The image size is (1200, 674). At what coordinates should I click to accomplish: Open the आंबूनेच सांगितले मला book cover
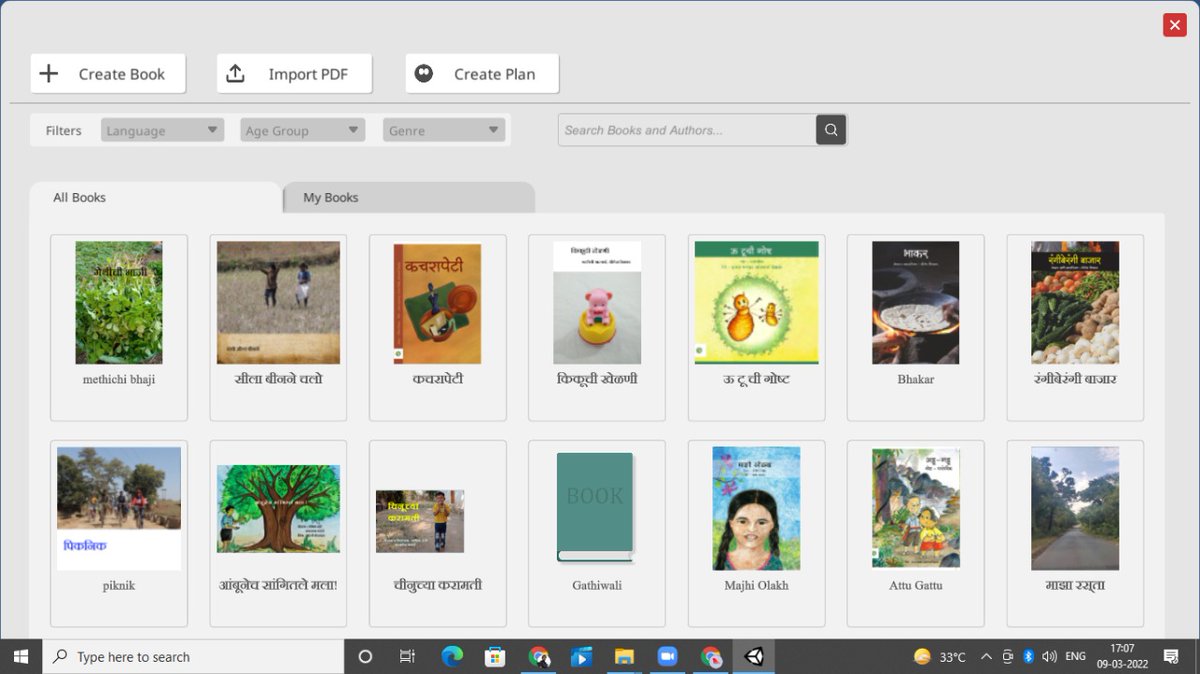click(x=278, y=508)
